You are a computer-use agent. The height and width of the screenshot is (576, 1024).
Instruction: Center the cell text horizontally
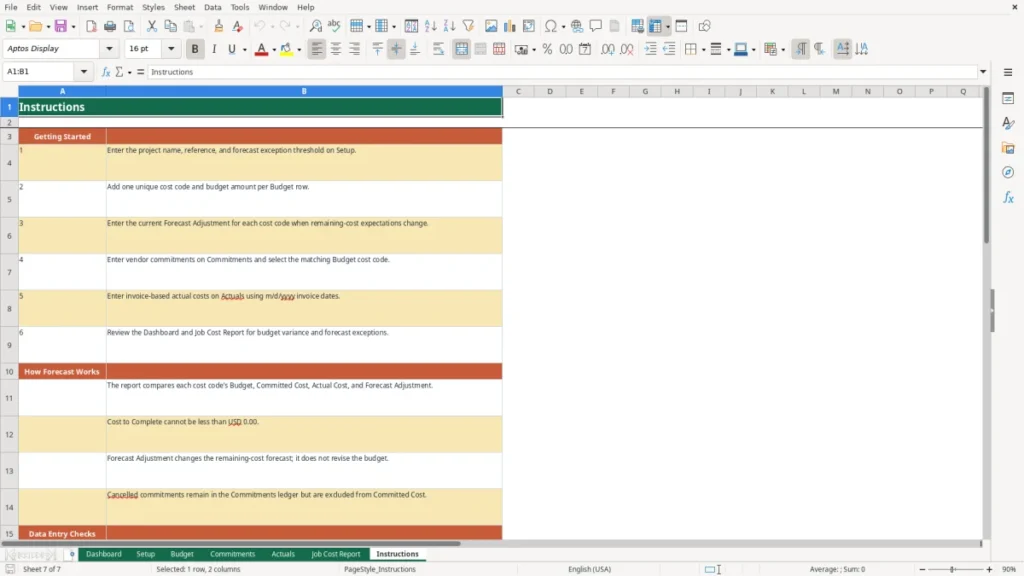(x=336, y=49)
